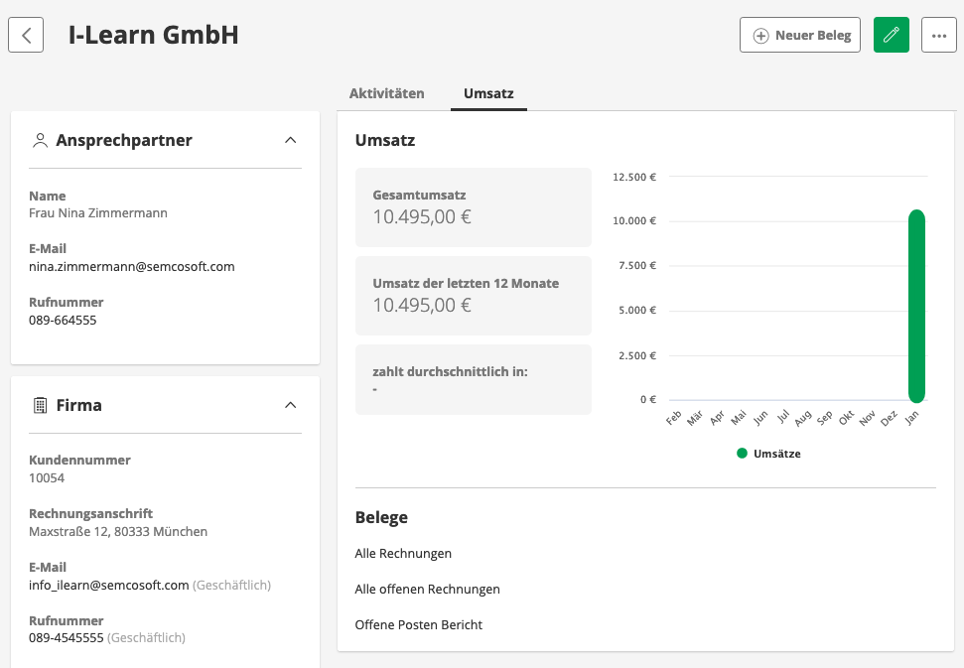The height and width of the screenshot is (668, 964).
Task: Open the Alle Rechnungen link
Action: (403, 554)
